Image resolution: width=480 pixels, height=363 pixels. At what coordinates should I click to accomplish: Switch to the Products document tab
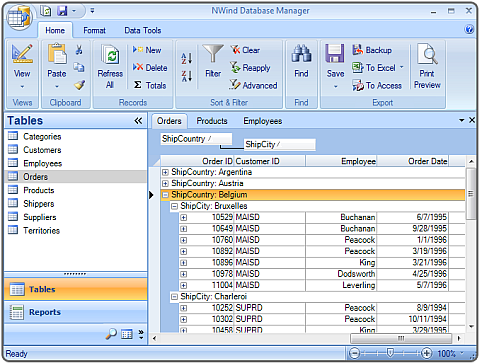212,121
